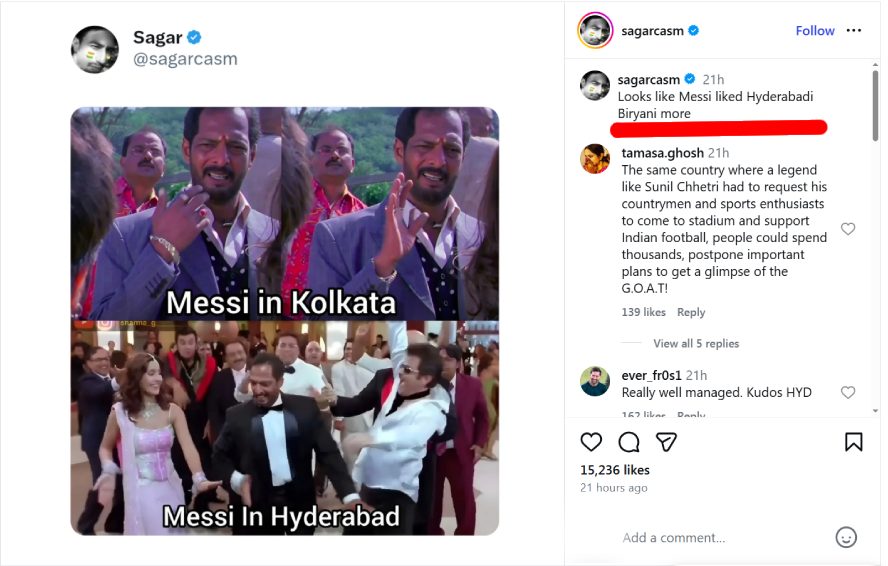The height and width of the screenshot is (566, 888).
Task: Open more options ellipsis menu
Action: pos(853,31)
